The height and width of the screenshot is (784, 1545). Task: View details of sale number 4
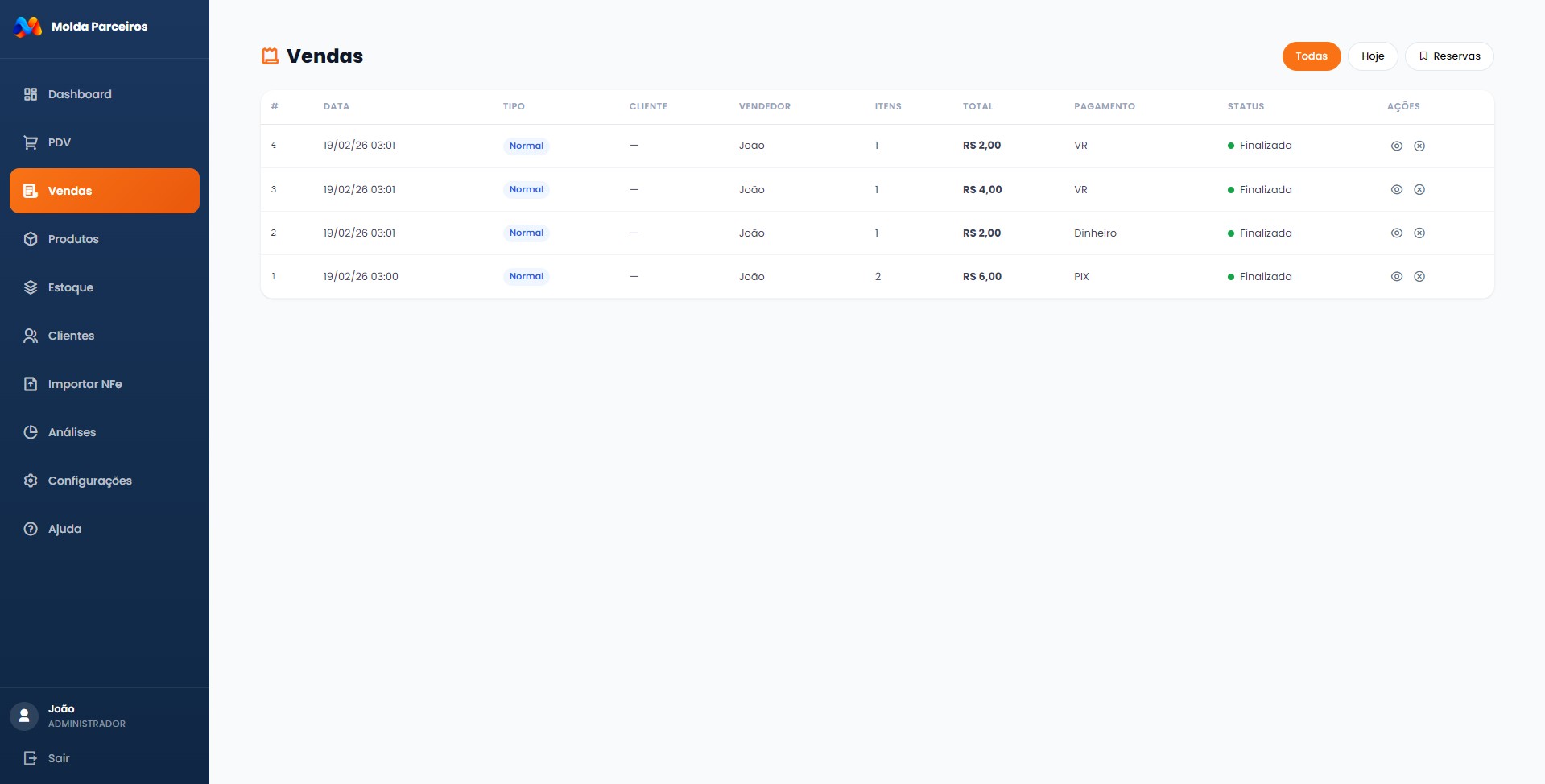1397,146
